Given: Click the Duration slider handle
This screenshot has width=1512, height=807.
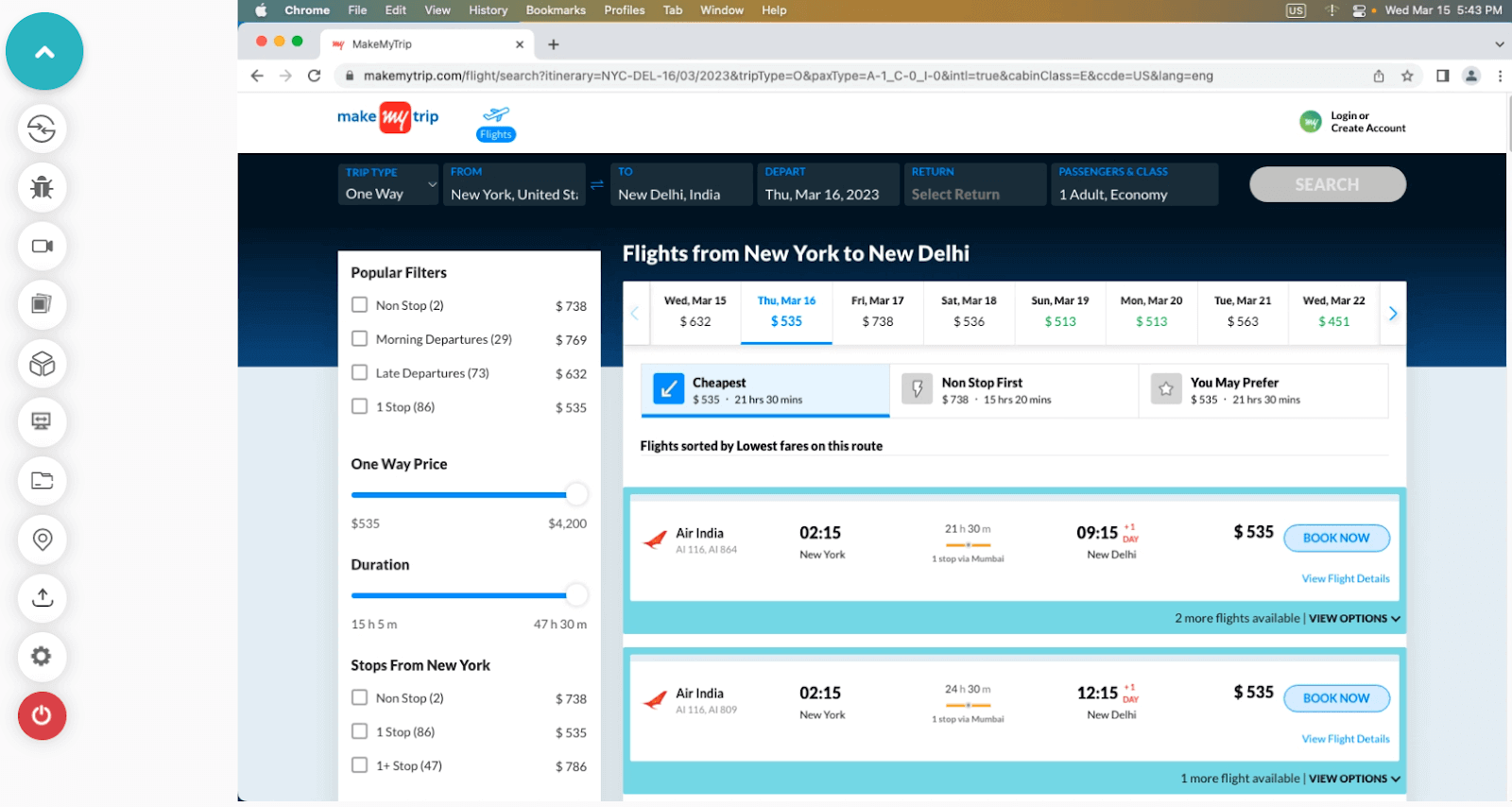Looking at the screenshot, I should [576, 595].
